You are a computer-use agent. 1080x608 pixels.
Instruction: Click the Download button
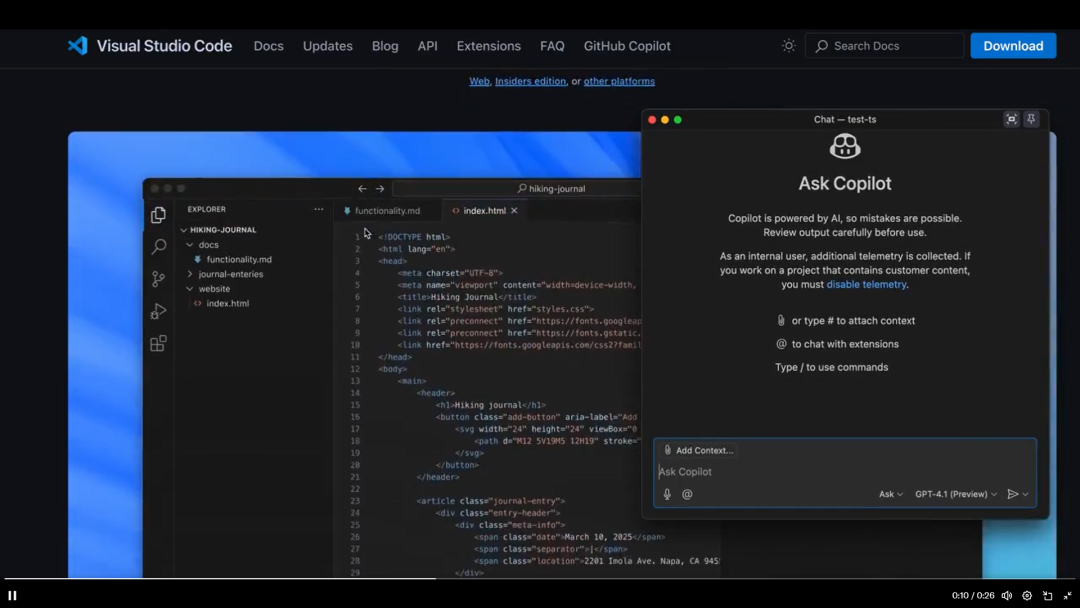[1013, 45]
